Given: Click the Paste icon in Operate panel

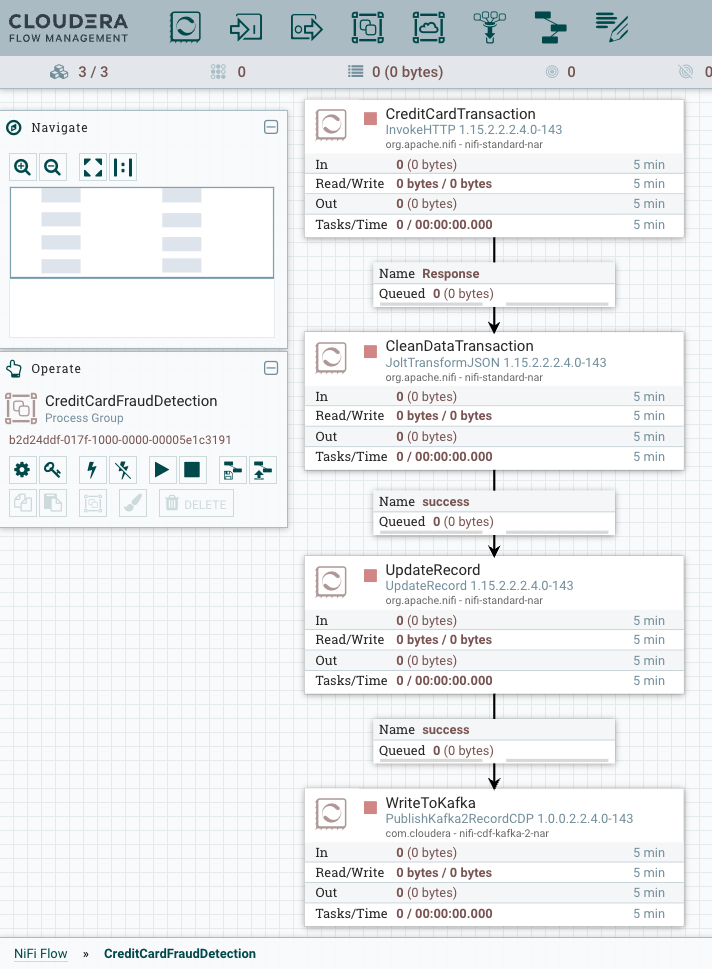Looking at the screenshot, I should pos(53,503).
